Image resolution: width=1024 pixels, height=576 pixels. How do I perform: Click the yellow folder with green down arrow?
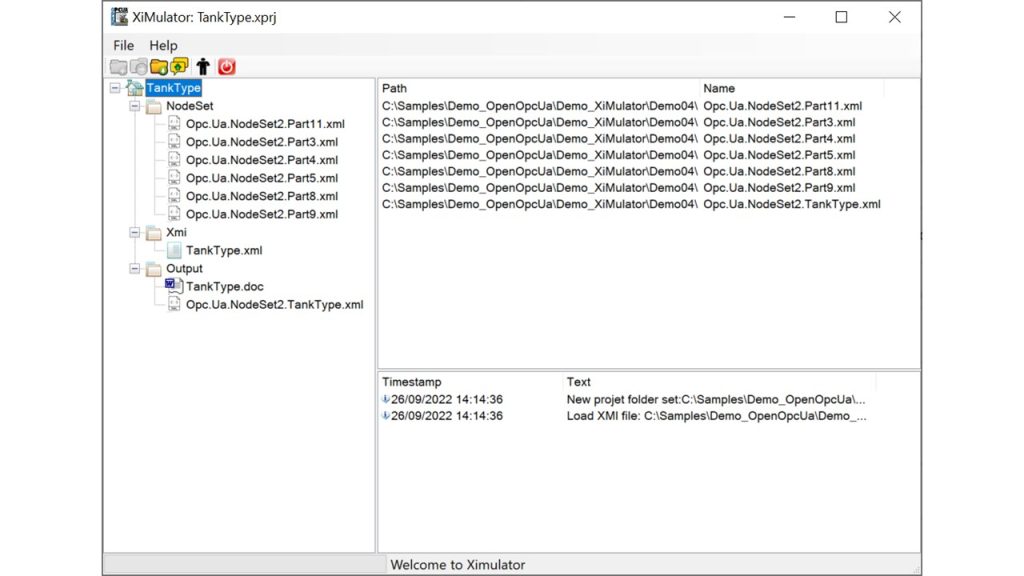(158, 67)
